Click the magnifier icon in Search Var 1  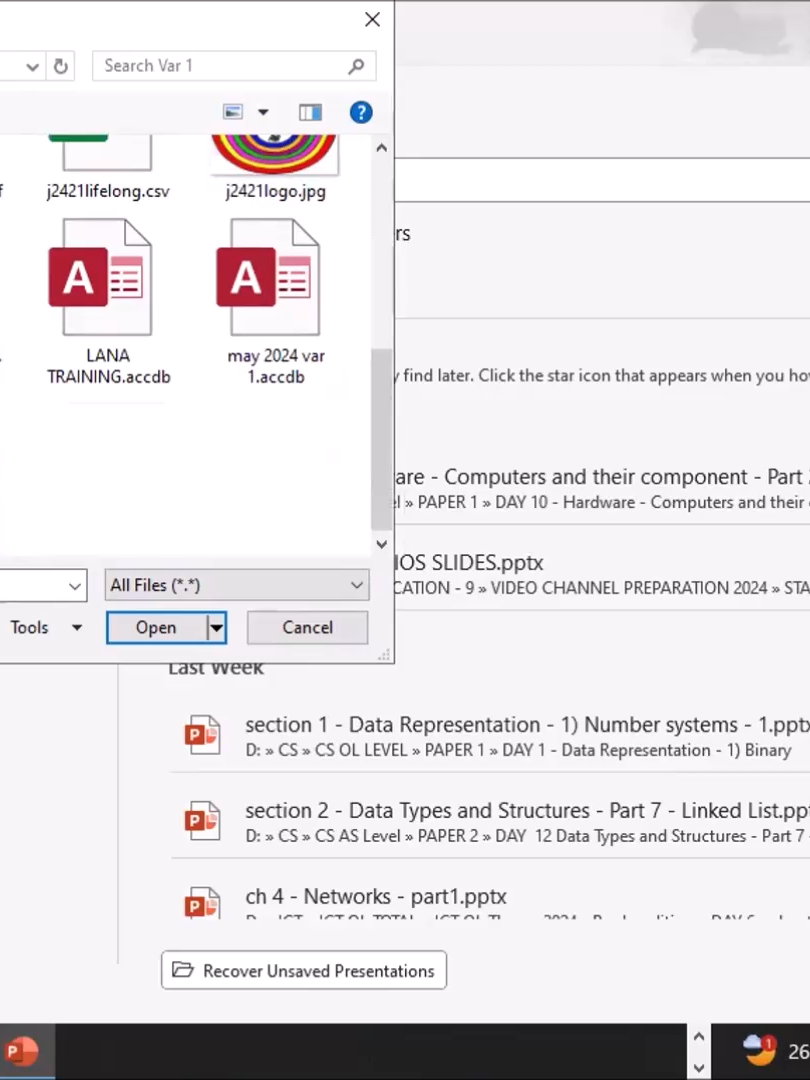[356, 66]
